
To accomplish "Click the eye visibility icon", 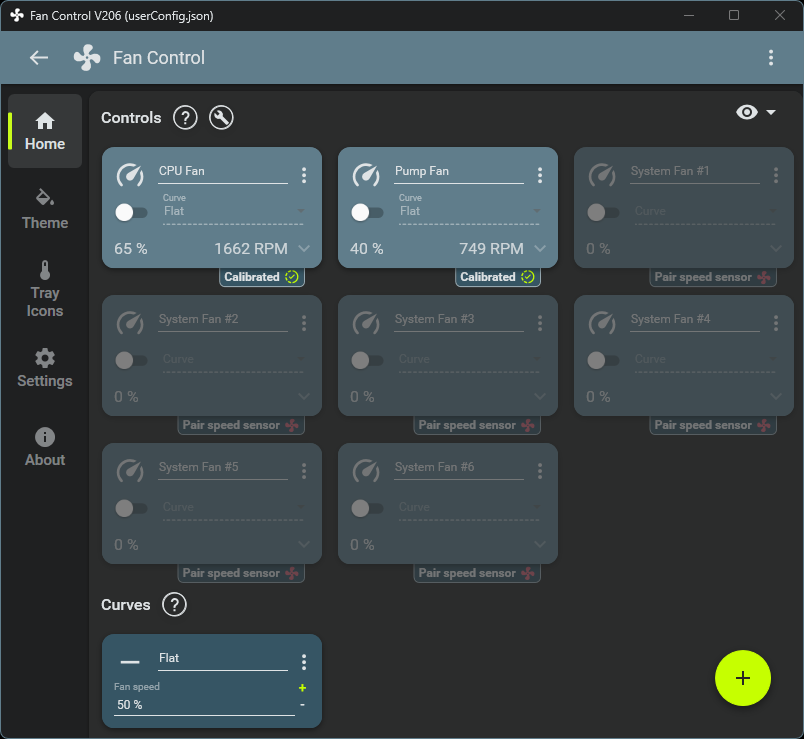I will pos(747,112).
